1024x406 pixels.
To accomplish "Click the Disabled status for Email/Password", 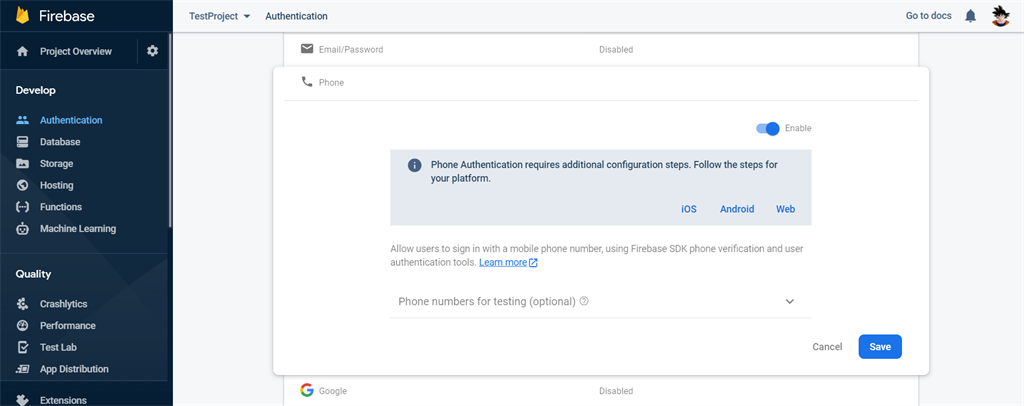I will coord(616,49).
